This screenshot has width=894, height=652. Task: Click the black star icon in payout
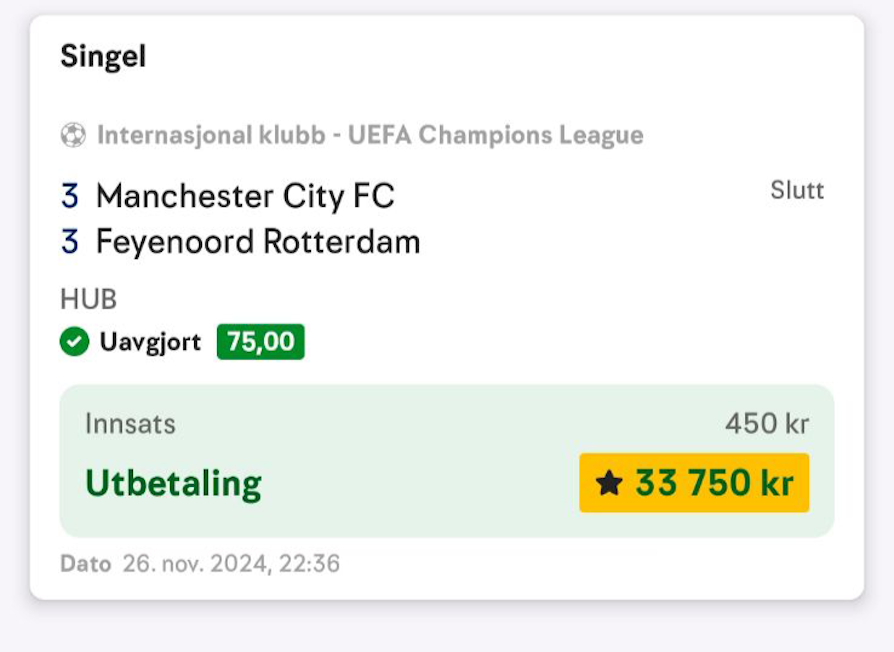pos(609,483)
